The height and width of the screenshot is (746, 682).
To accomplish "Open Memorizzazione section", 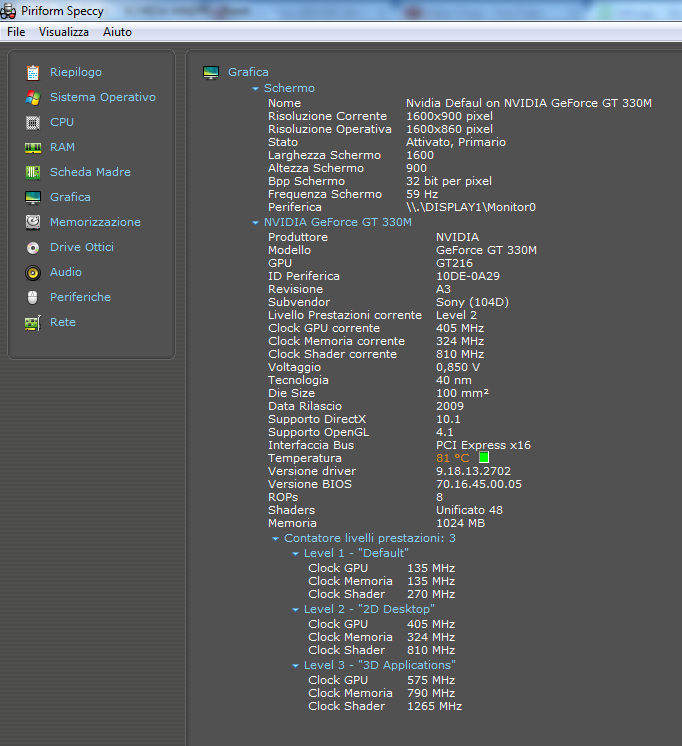I will coord(95,222).
